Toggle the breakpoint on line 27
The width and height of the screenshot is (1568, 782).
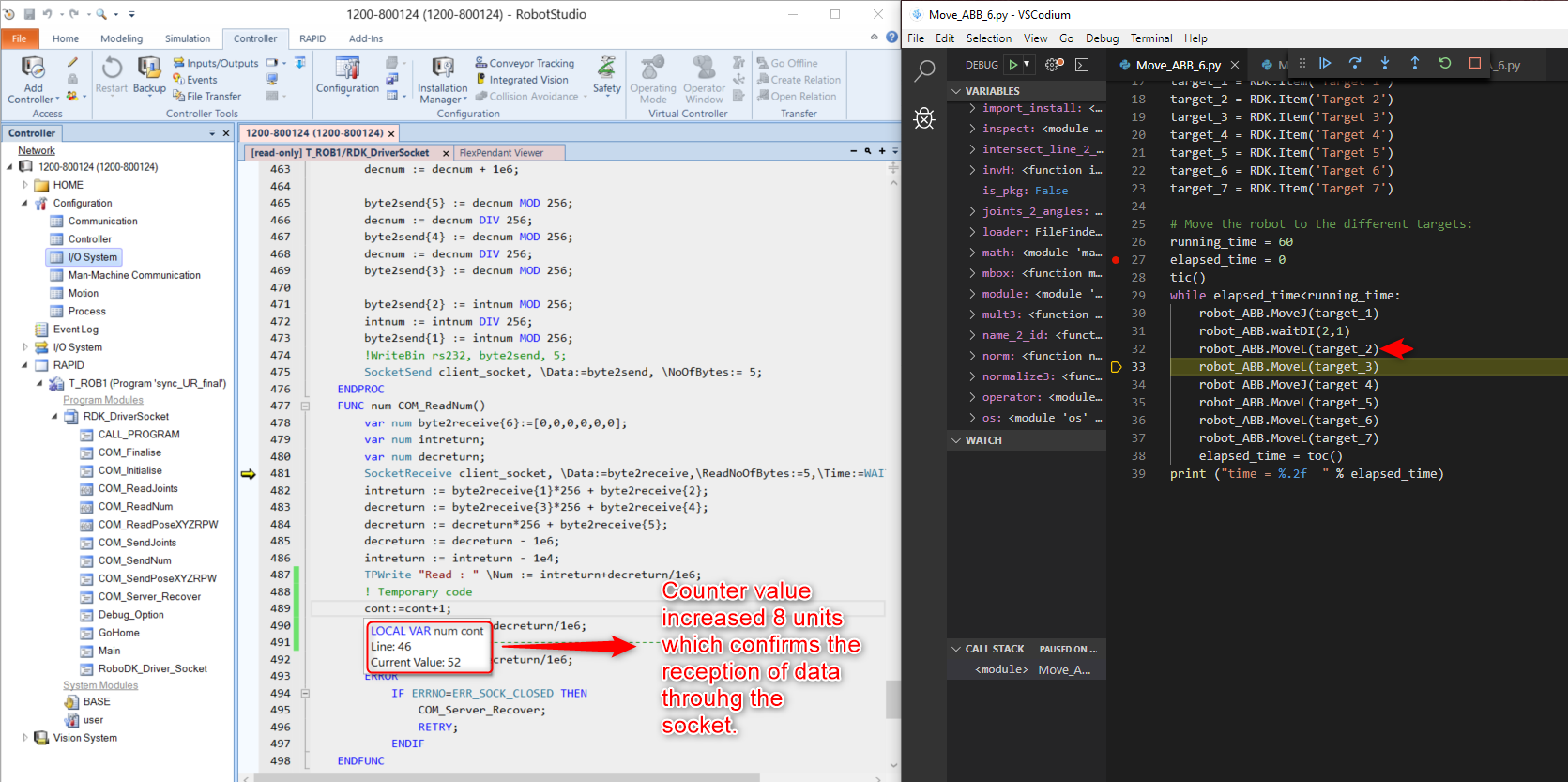1116,260
